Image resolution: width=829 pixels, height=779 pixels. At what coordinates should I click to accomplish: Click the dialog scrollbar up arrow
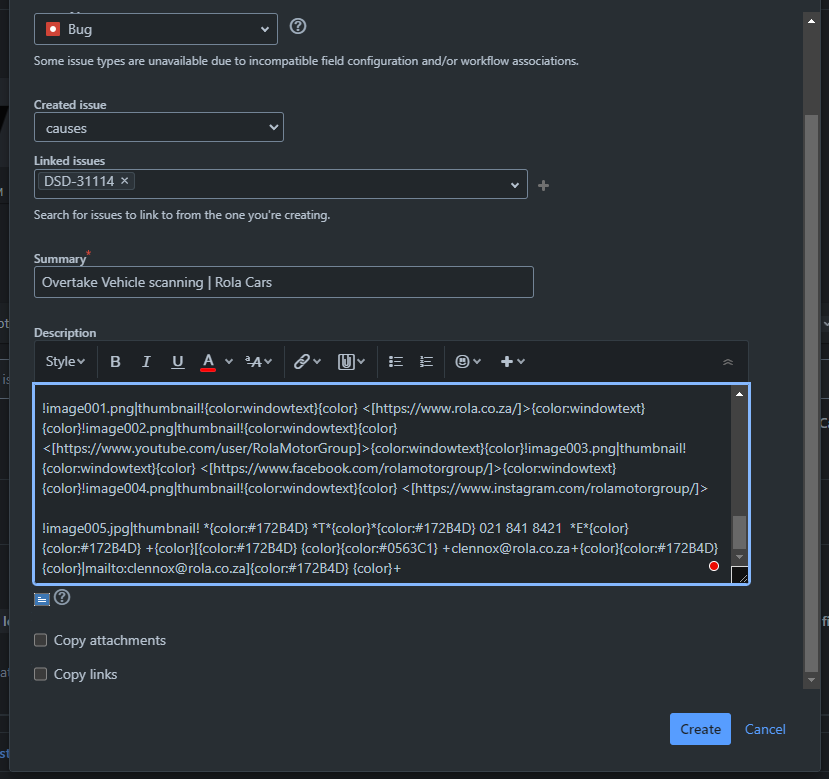811,21
